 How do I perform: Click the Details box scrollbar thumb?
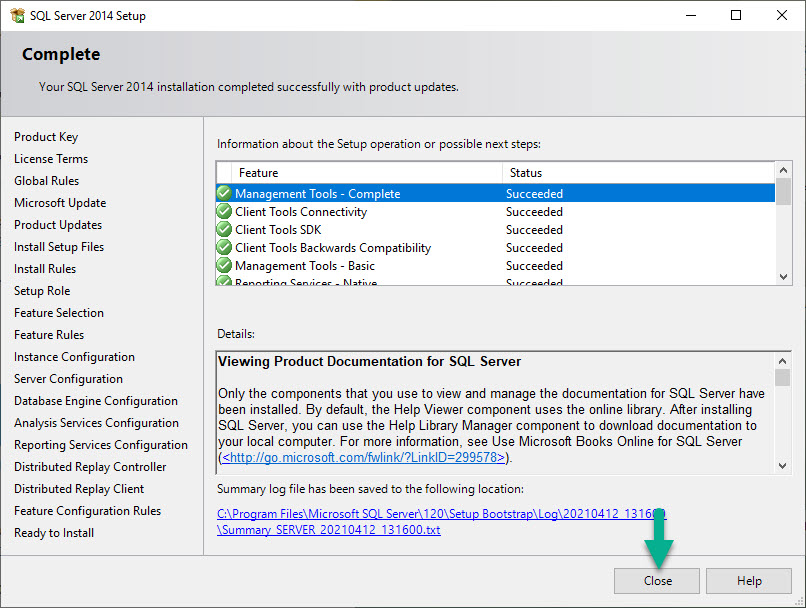(x=782, y=378)
